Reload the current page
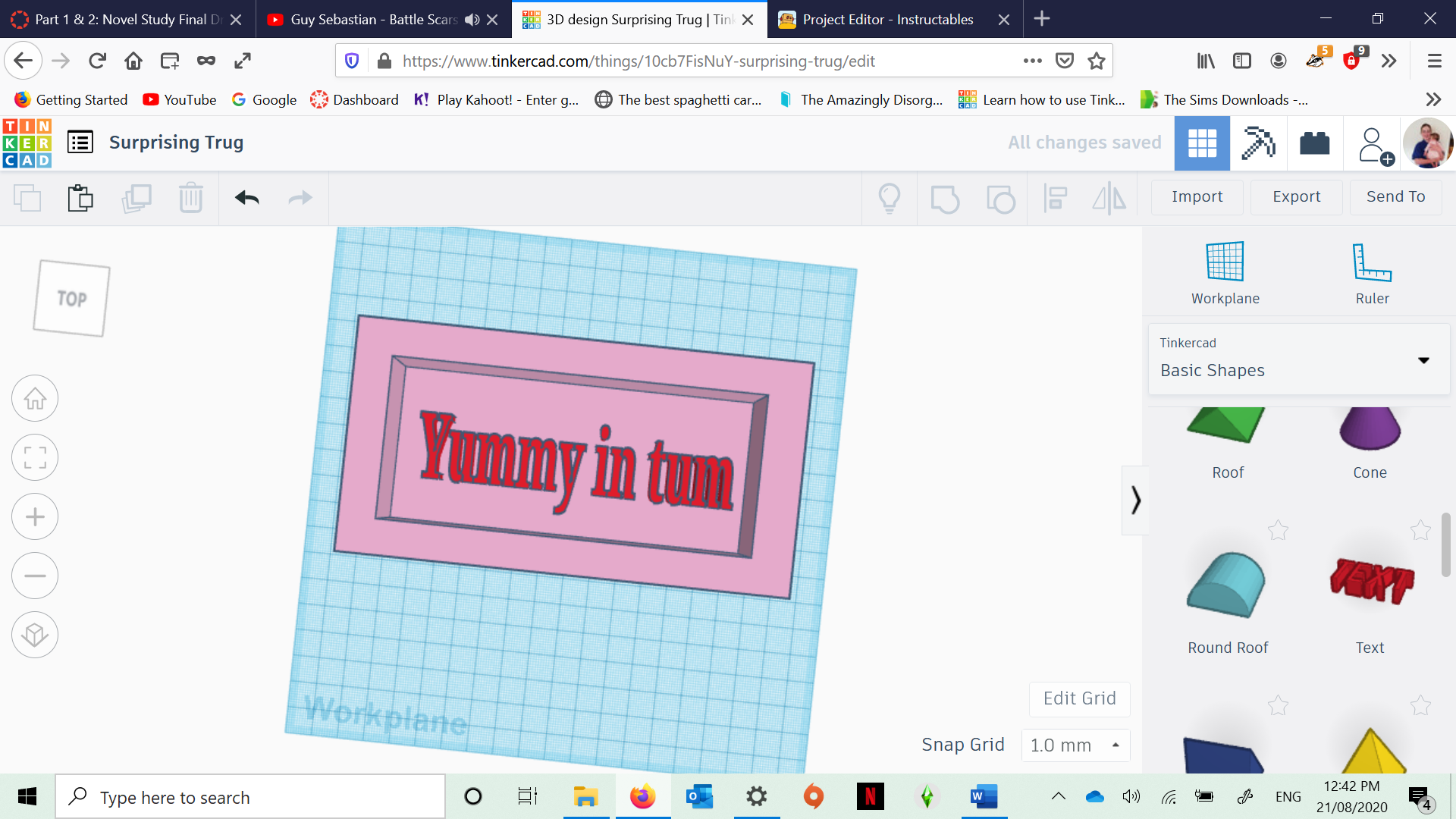The height and width of the screenshot is (819, 1456). 97,61
